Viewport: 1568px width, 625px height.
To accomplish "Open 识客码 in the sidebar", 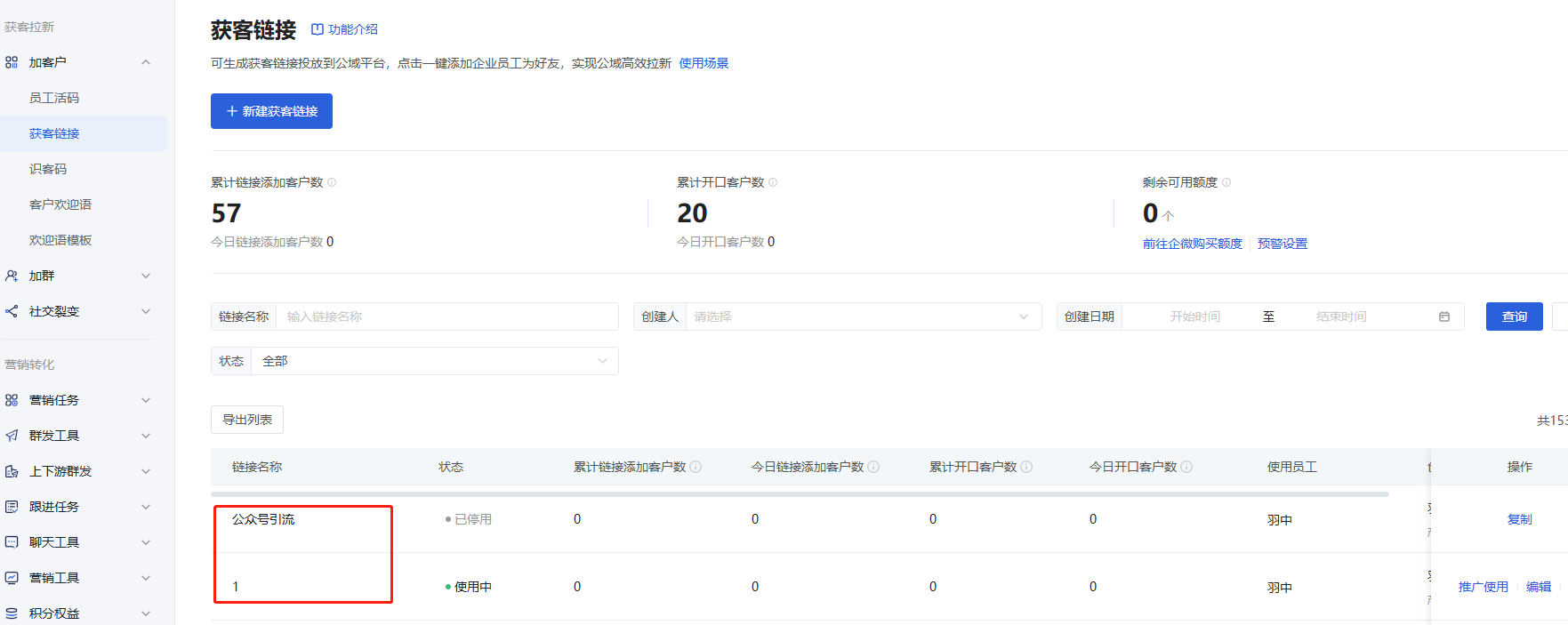I will [x=48, y=169].
